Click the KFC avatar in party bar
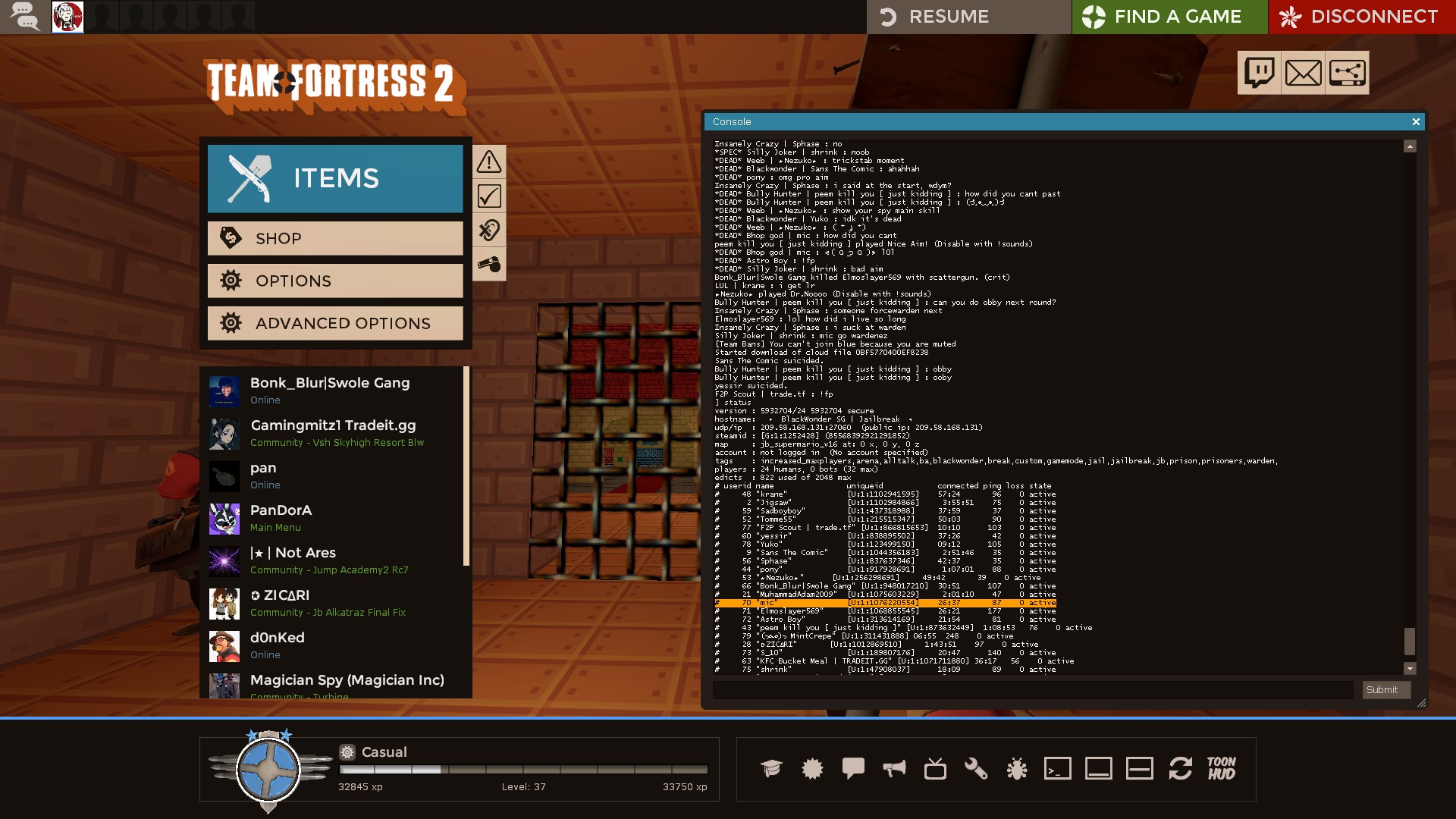The image size is (1456, 819). point(67,17)
